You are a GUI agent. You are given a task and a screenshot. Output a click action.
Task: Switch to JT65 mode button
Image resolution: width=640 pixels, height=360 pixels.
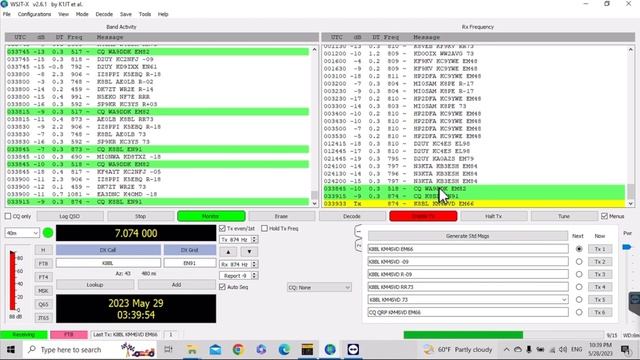(43, 318)
